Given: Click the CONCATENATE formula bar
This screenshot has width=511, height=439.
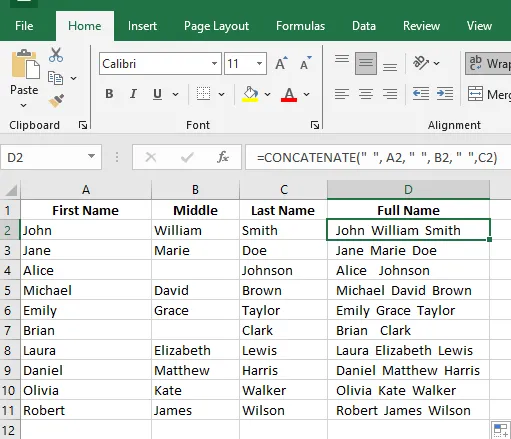Looking at the screenshot, I should click(x=378, y=157).
